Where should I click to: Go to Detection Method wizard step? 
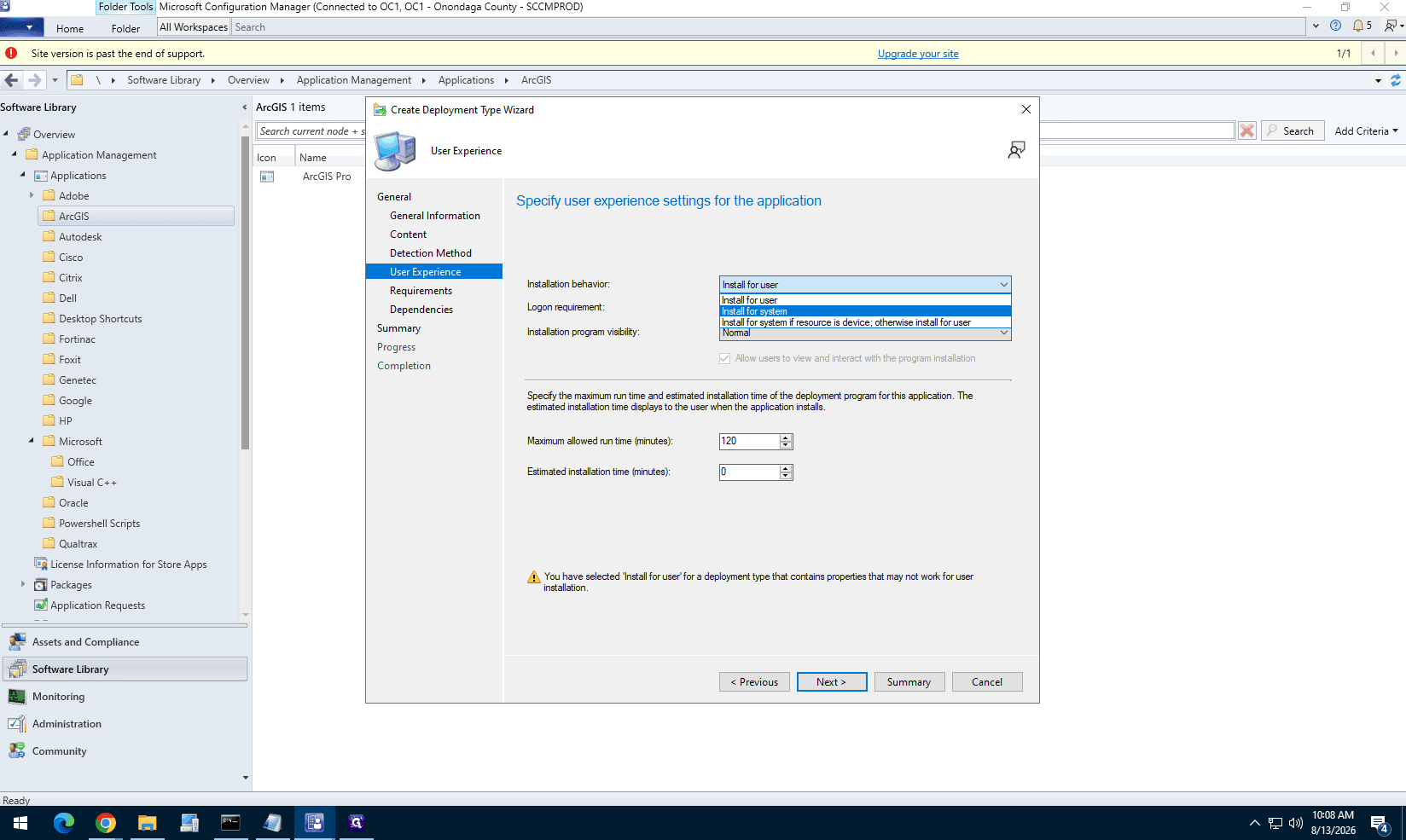point(431,252)
